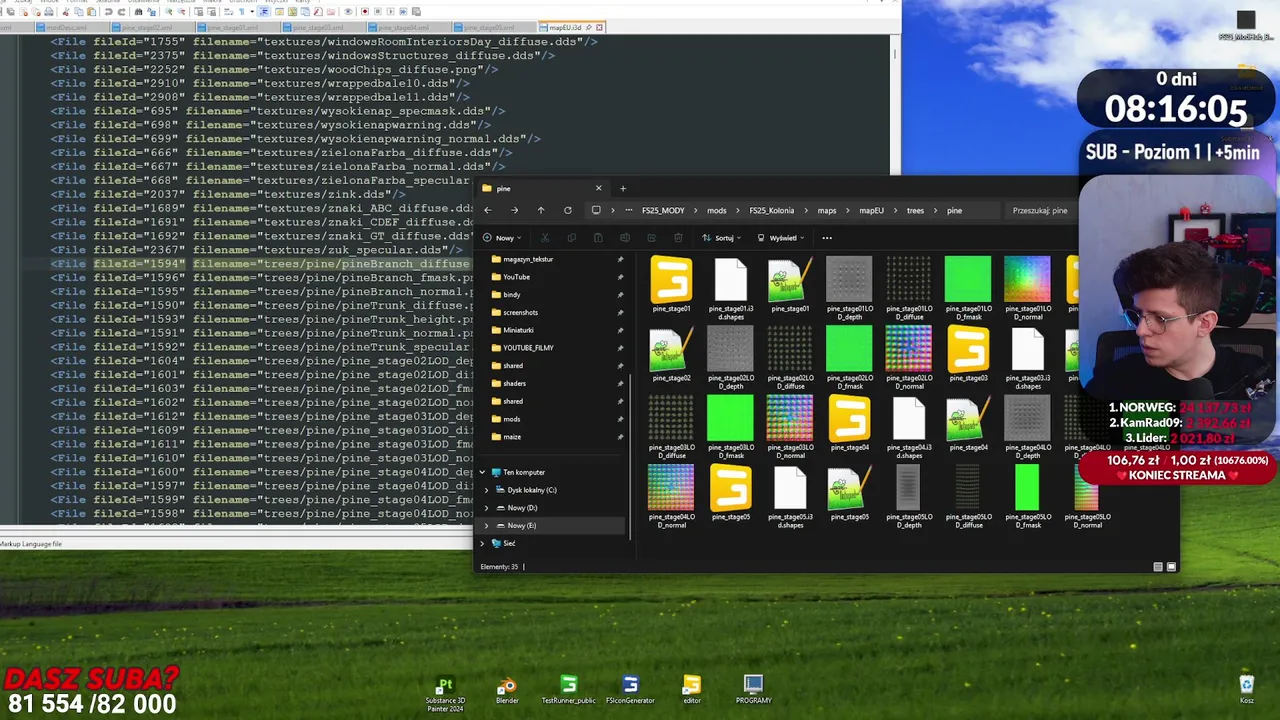
Task: Select the pine_stage05 Notepad++ xml file
Action: point(849,493)
